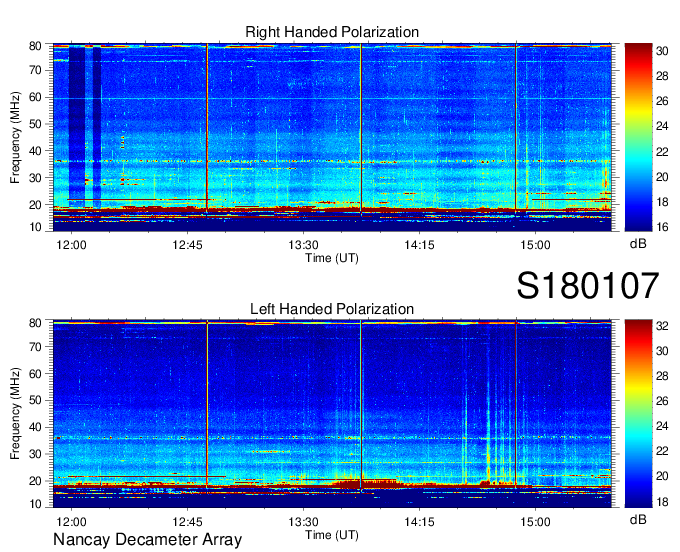680x552 pixels.
Task: Click the 10 MHz tick of right-handed plot
Action: 35,227
